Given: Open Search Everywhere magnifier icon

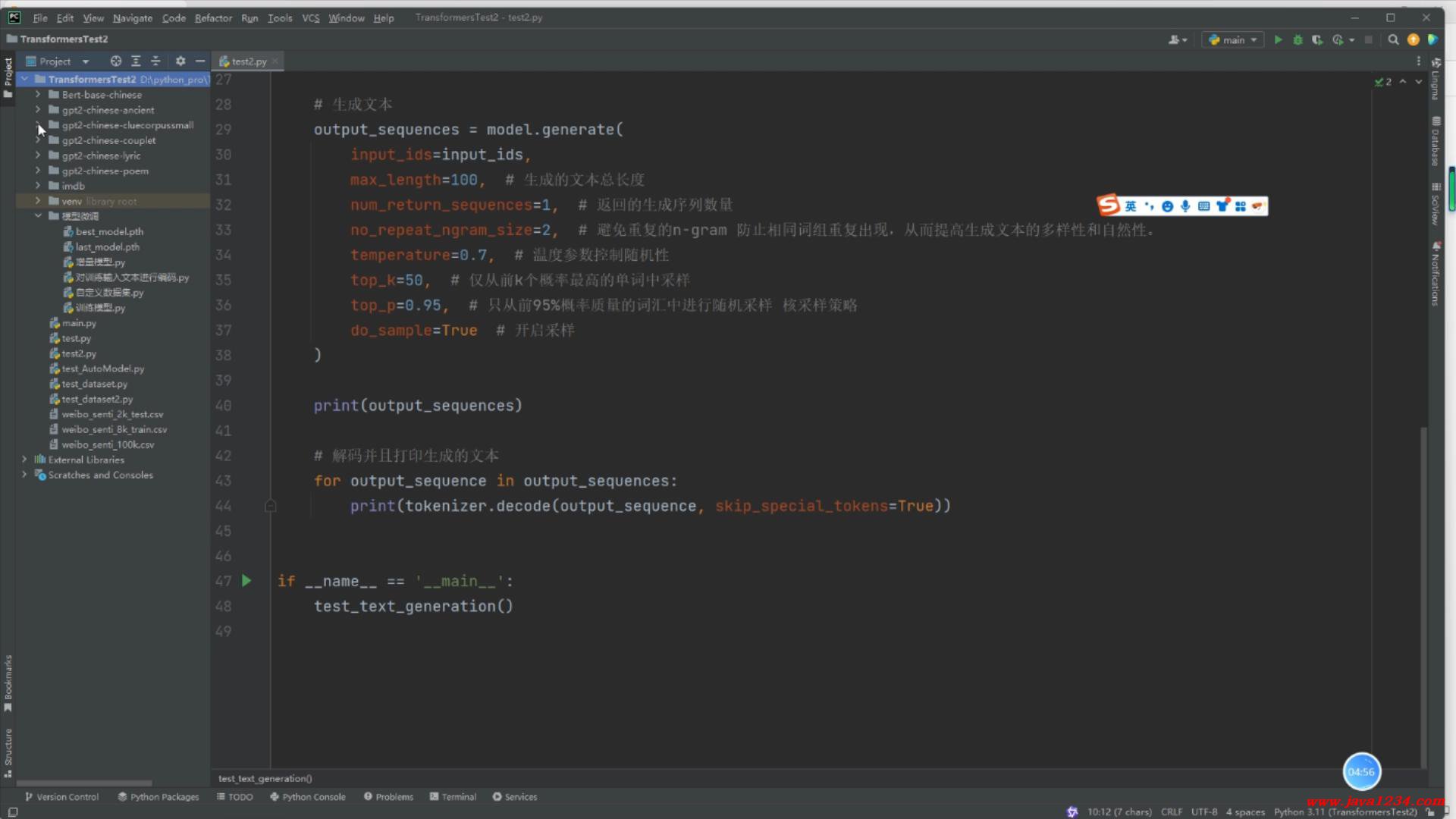Looking at the screenshot, I should point(1393,39).
